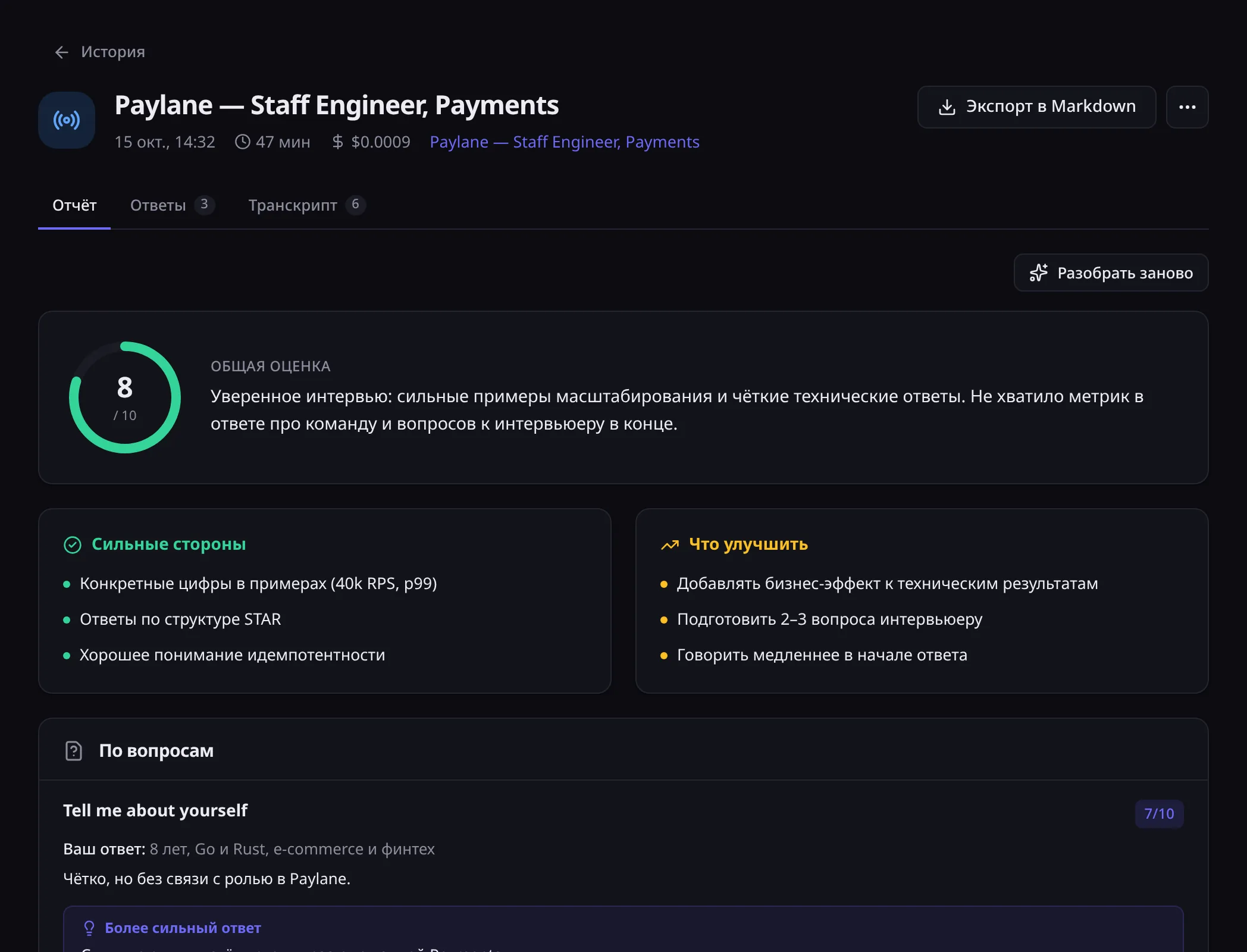Click the trend arrow icon by Что улучшить
Image resolution: width=1247 pixels, height=952 pixels.
pos(670,545)
